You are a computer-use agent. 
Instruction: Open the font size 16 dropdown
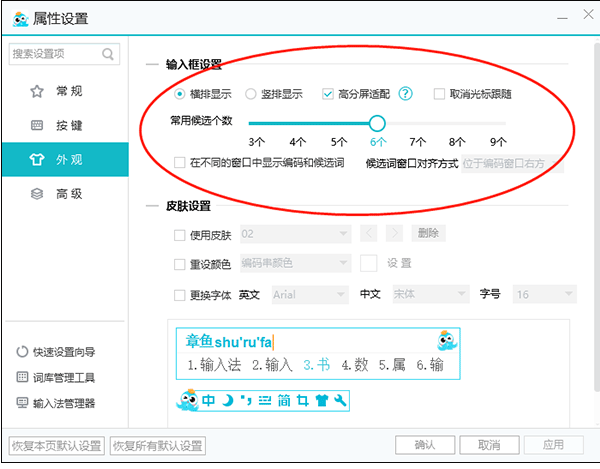tap(545, 294)
